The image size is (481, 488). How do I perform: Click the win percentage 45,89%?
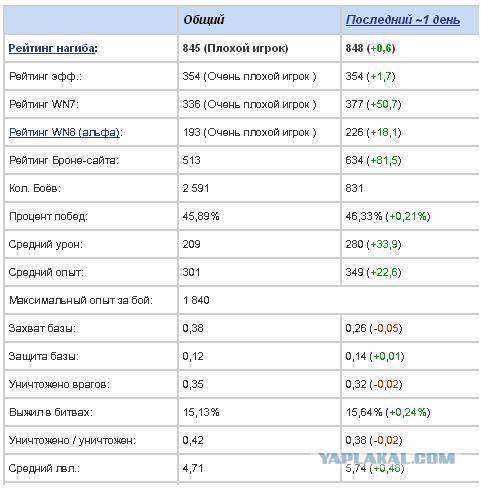click(x=201, y=216)
